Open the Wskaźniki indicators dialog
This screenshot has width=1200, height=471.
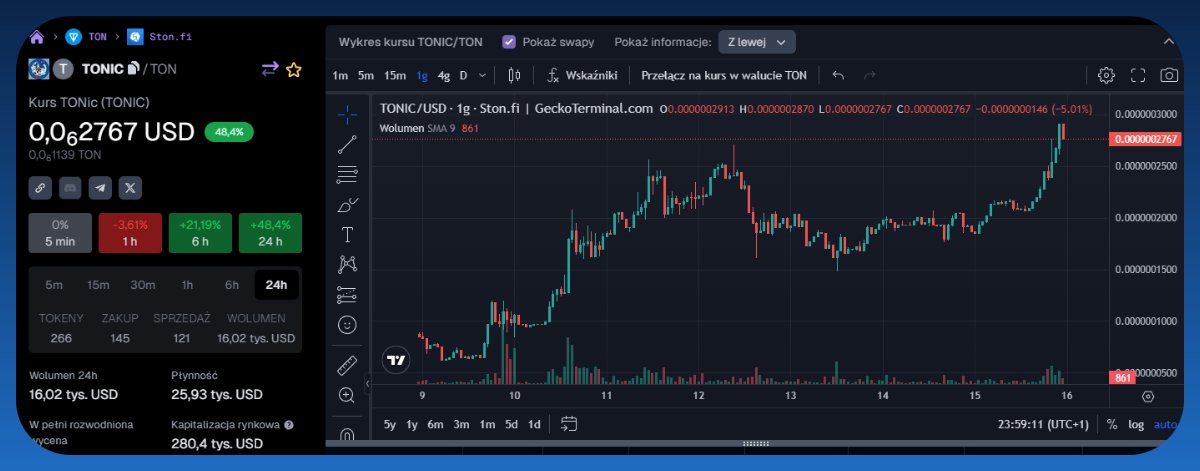[582, 75]
